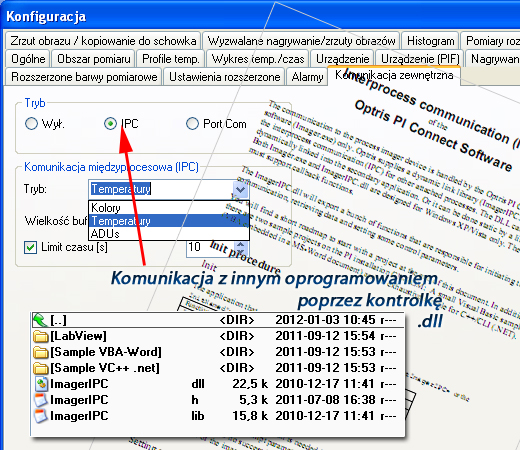
Task: Go to the Obszar pomiaru tab
Action: [x=94, y=59]
